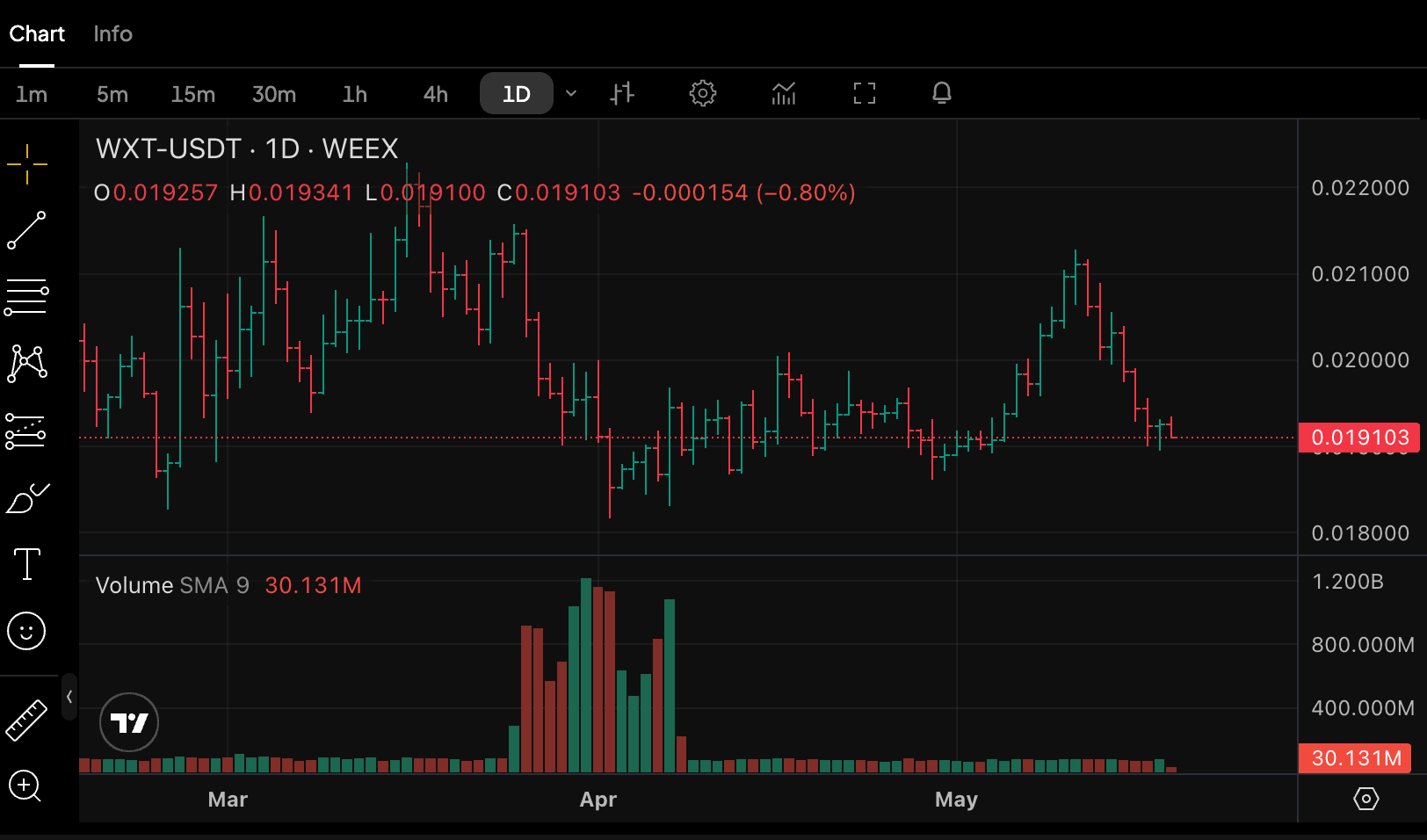Click the 0.020000 price scale label
Screen dimensions: 1427x840
coord(1360,360)
